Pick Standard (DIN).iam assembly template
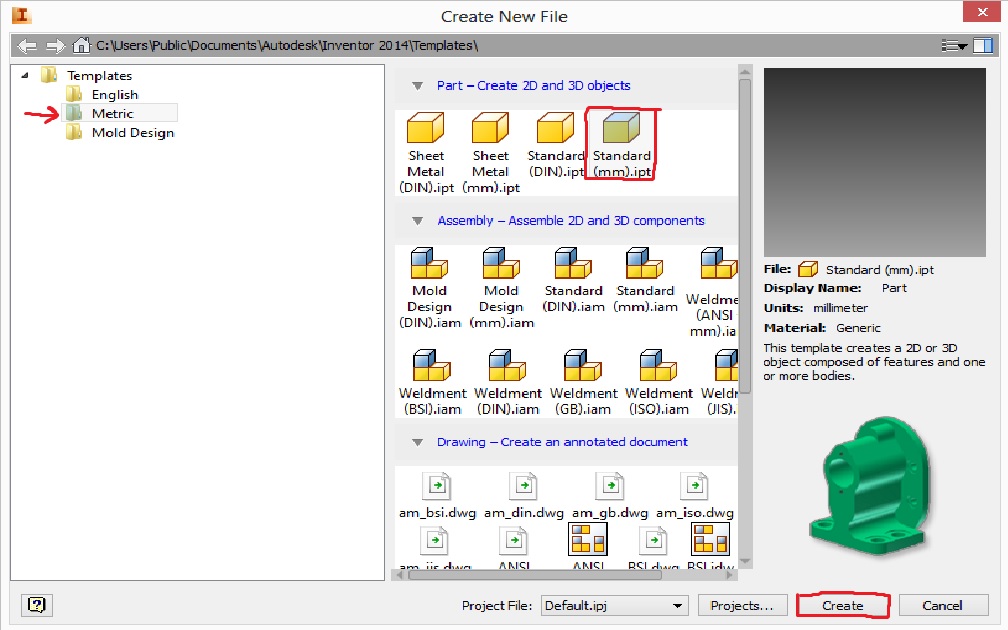Screen dimensions: 1008x630 coord(573,280)
